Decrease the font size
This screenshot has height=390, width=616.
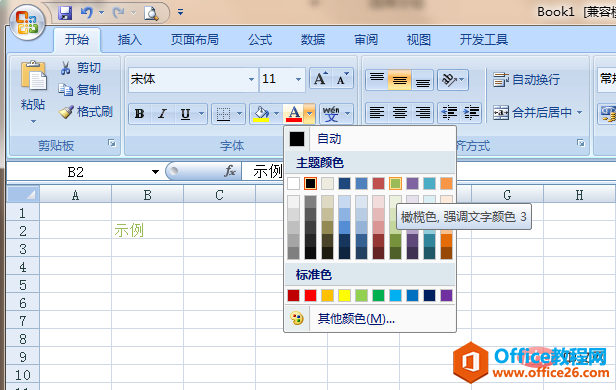point(342,79)
